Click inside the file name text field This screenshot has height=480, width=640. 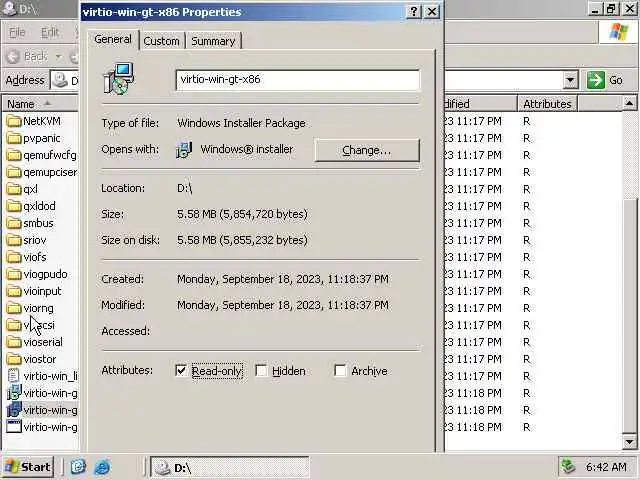pos(298,80)
